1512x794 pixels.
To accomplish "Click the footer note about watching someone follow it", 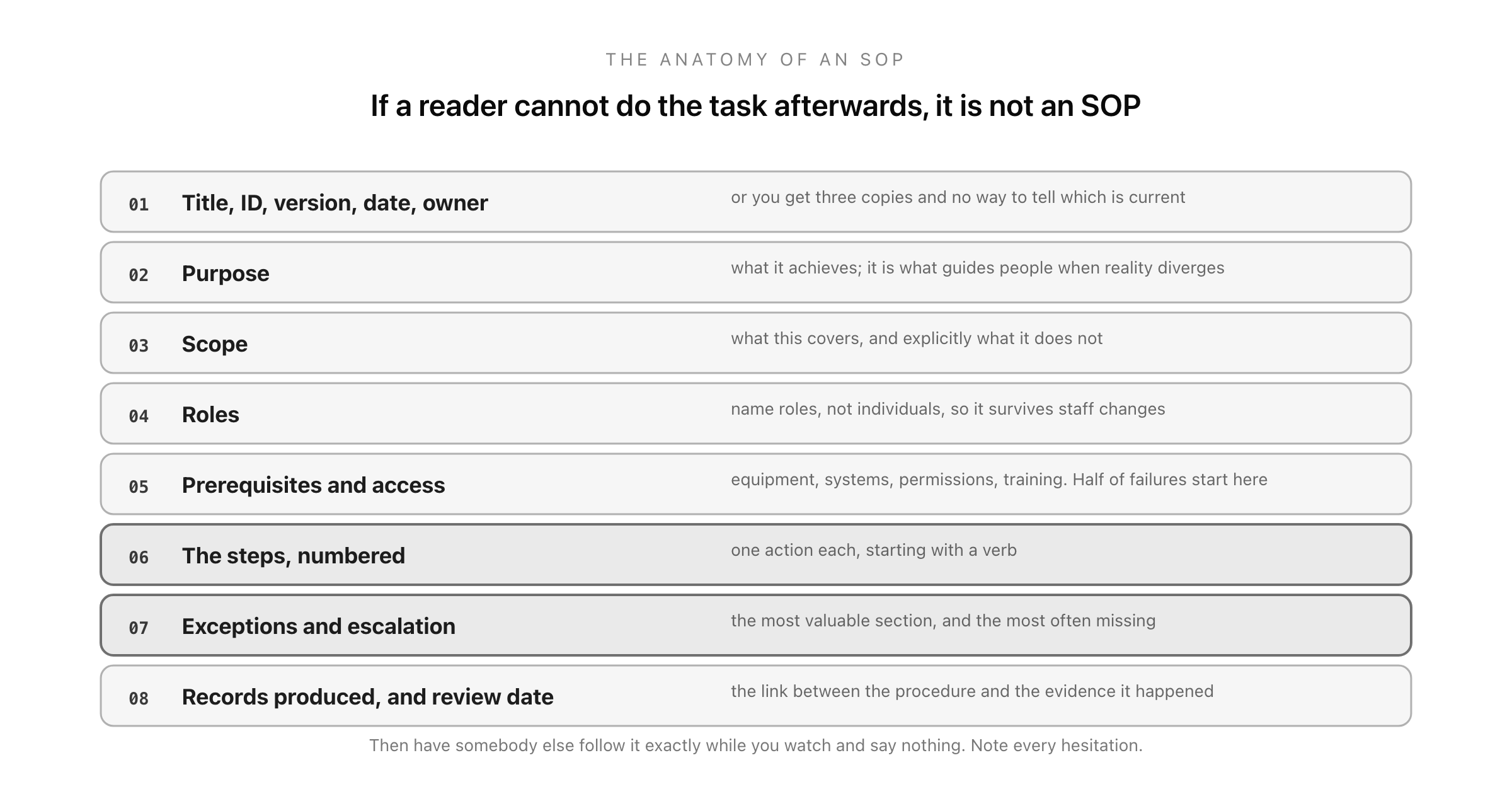I will 755,745.
